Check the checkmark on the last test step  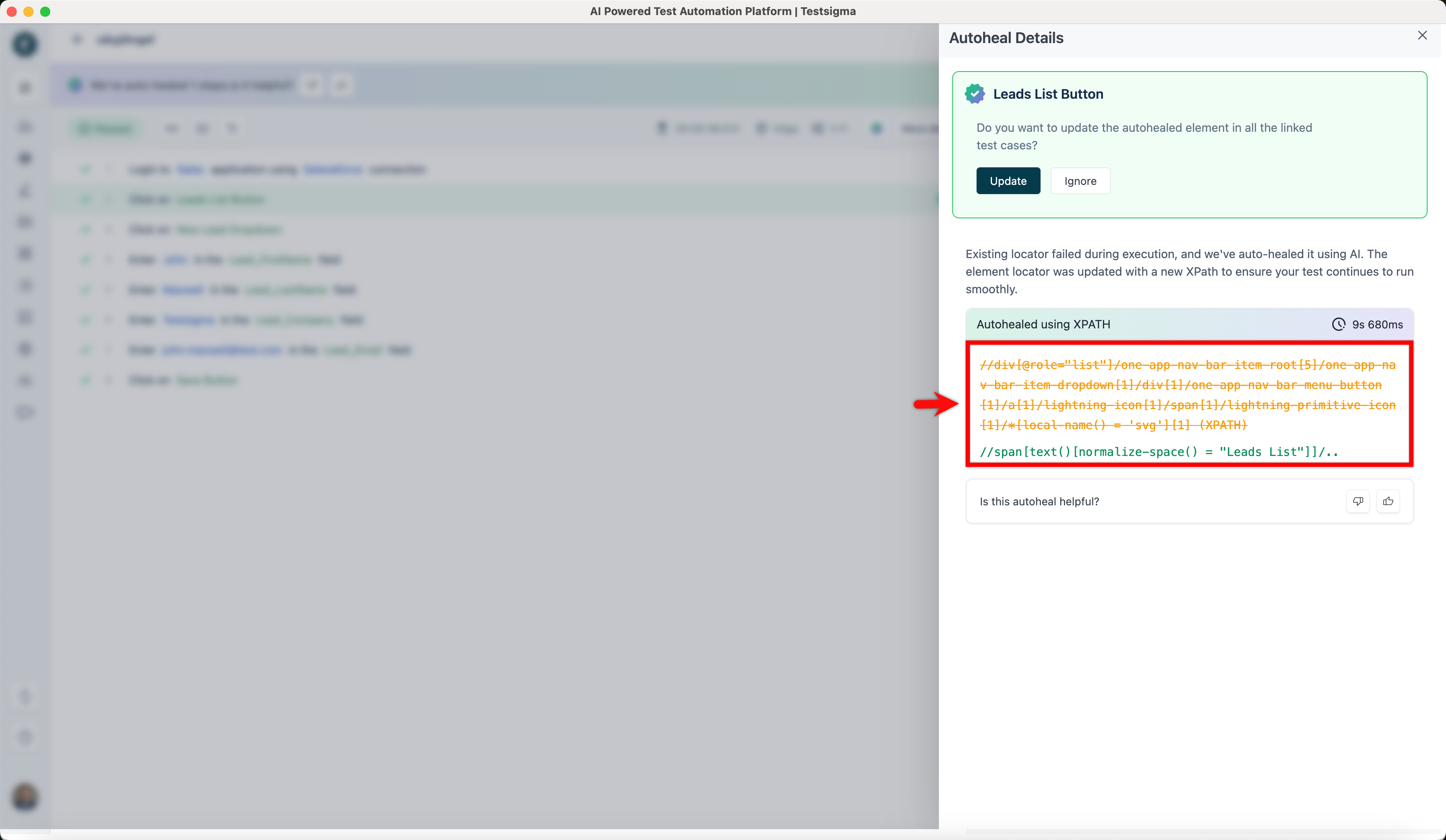[x=85, y=379]
